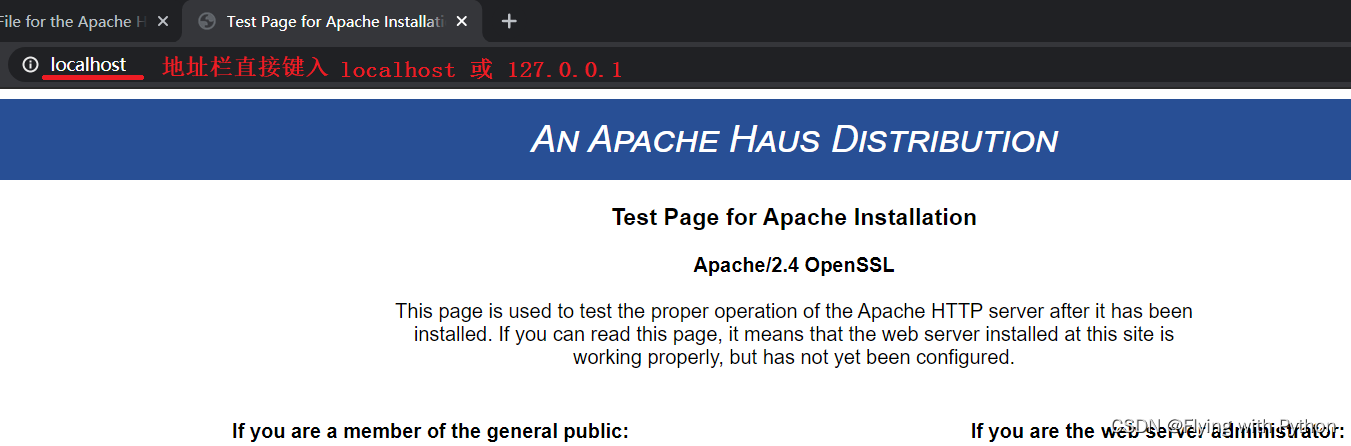The image size is (1351, 446).
Task: Click the site information icon beside localhost
Action: 31,65
